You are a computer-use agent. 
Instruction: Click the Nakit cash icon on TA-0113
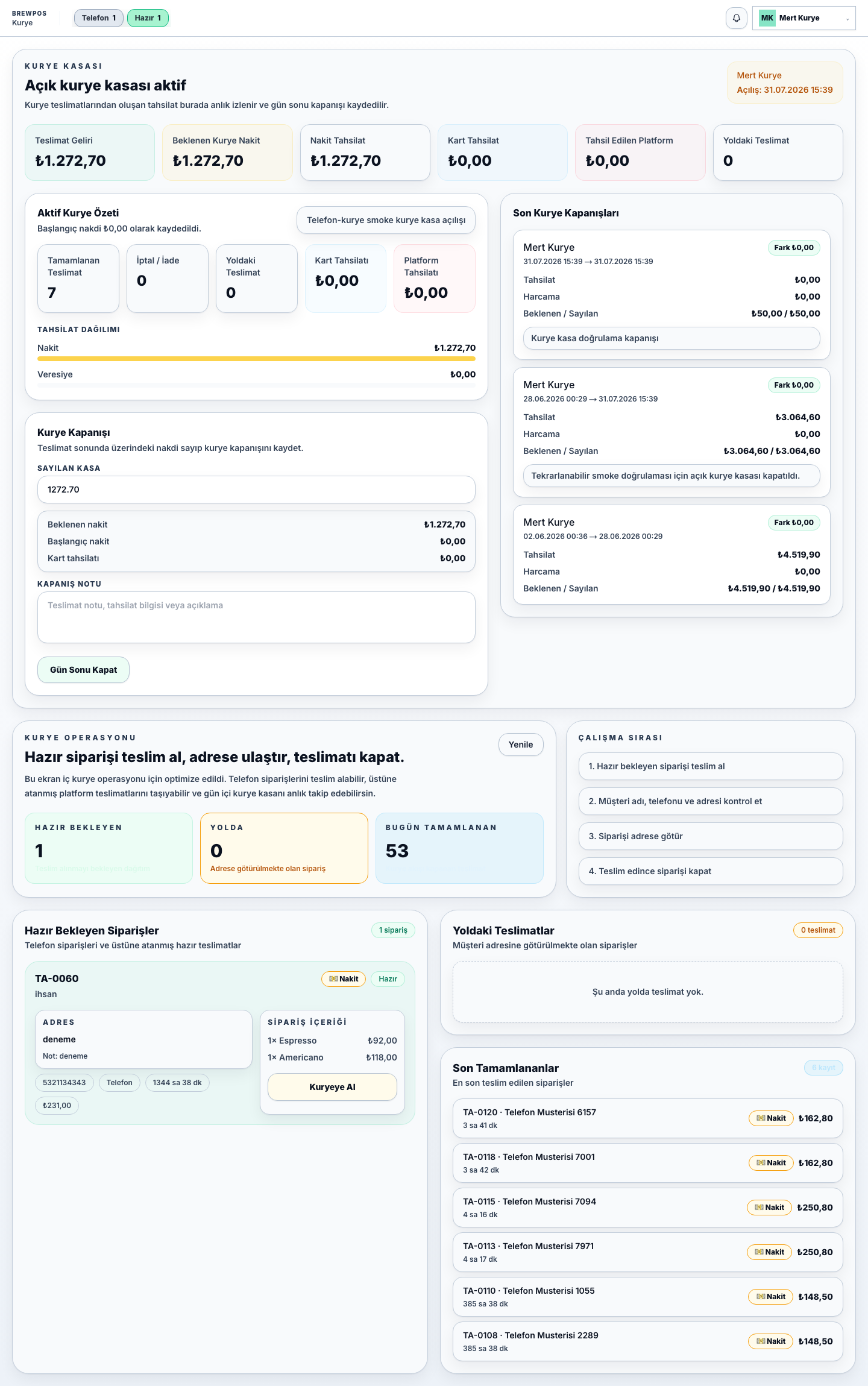(x=759, y=1252)
